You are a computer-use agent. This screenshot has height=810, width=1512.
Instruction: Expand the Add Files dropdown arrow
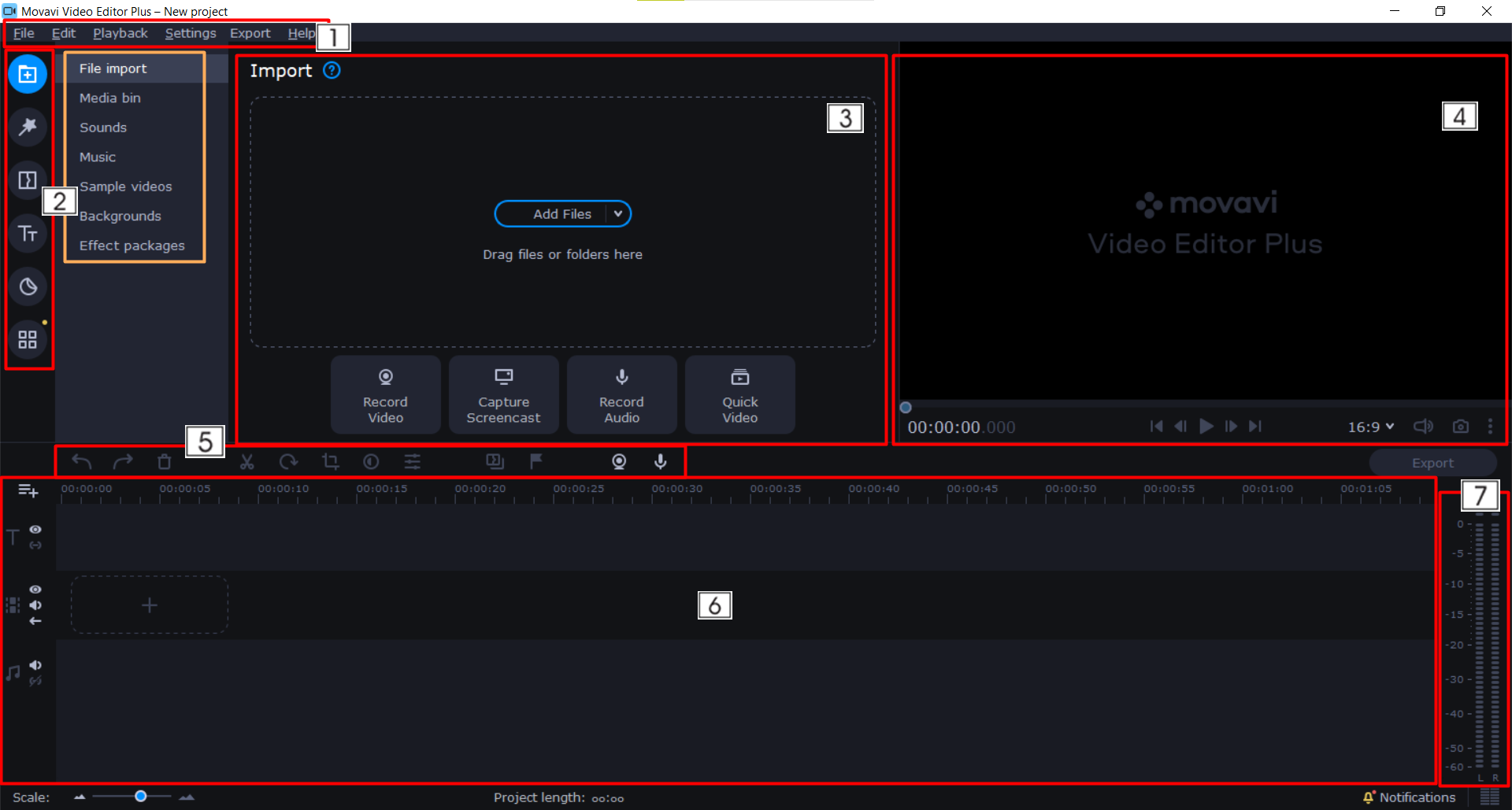(618, 213)
